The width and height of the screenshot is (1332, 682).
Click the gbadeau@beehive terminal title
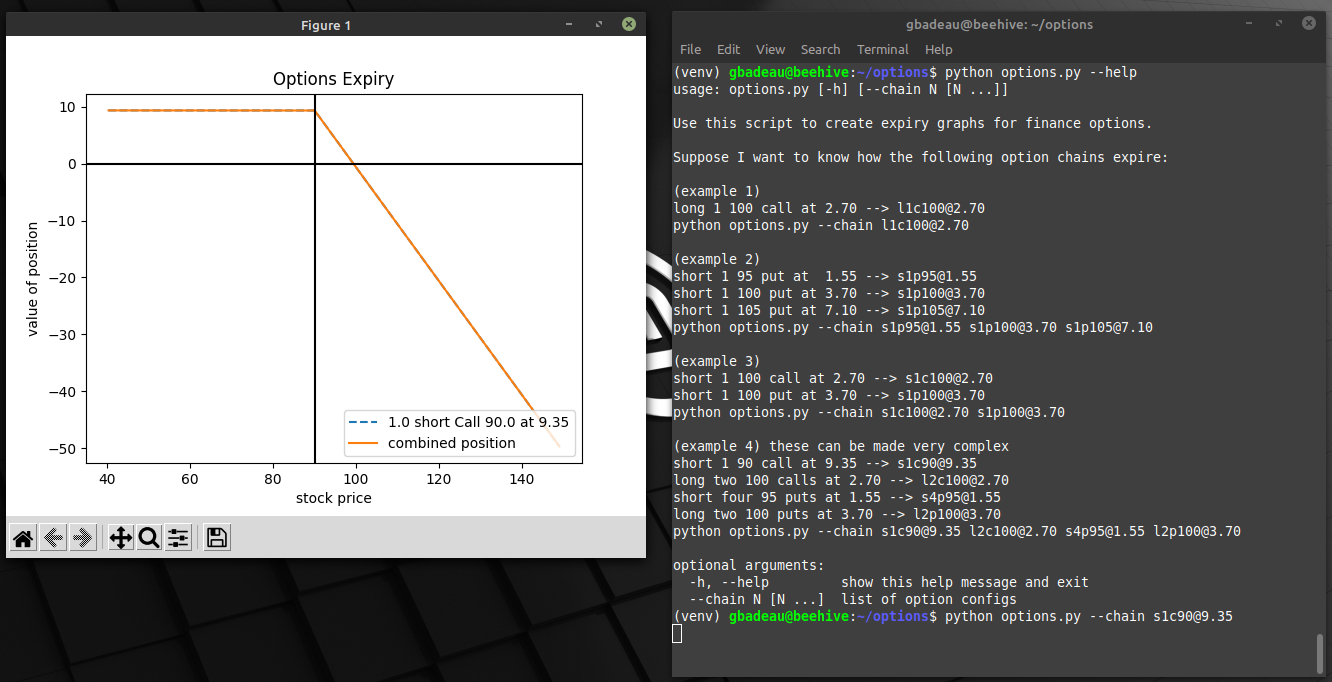(1001, 24)
